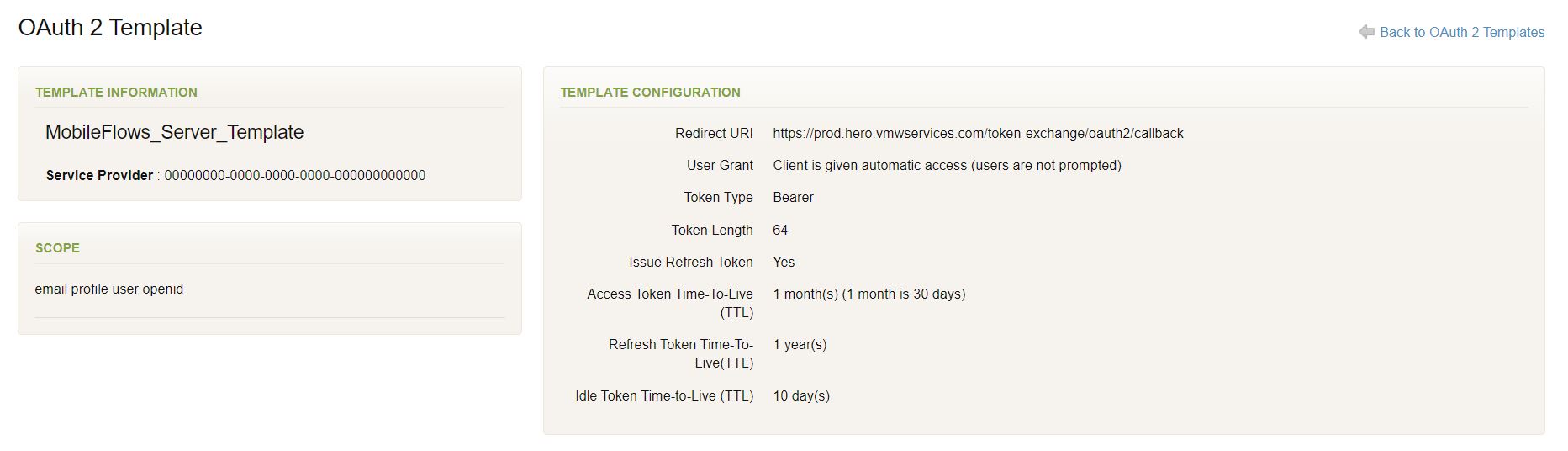
Task: Click the back arrow icon
Action: coord(1366,32)
